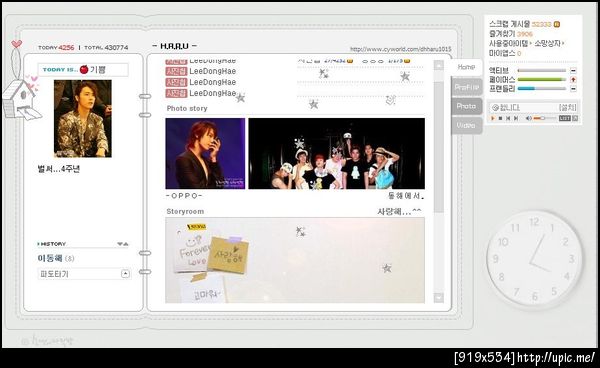This screenshot has width=600, height=368.
Task: Click scrollbar up arrow in main panel
Action: 439,65
